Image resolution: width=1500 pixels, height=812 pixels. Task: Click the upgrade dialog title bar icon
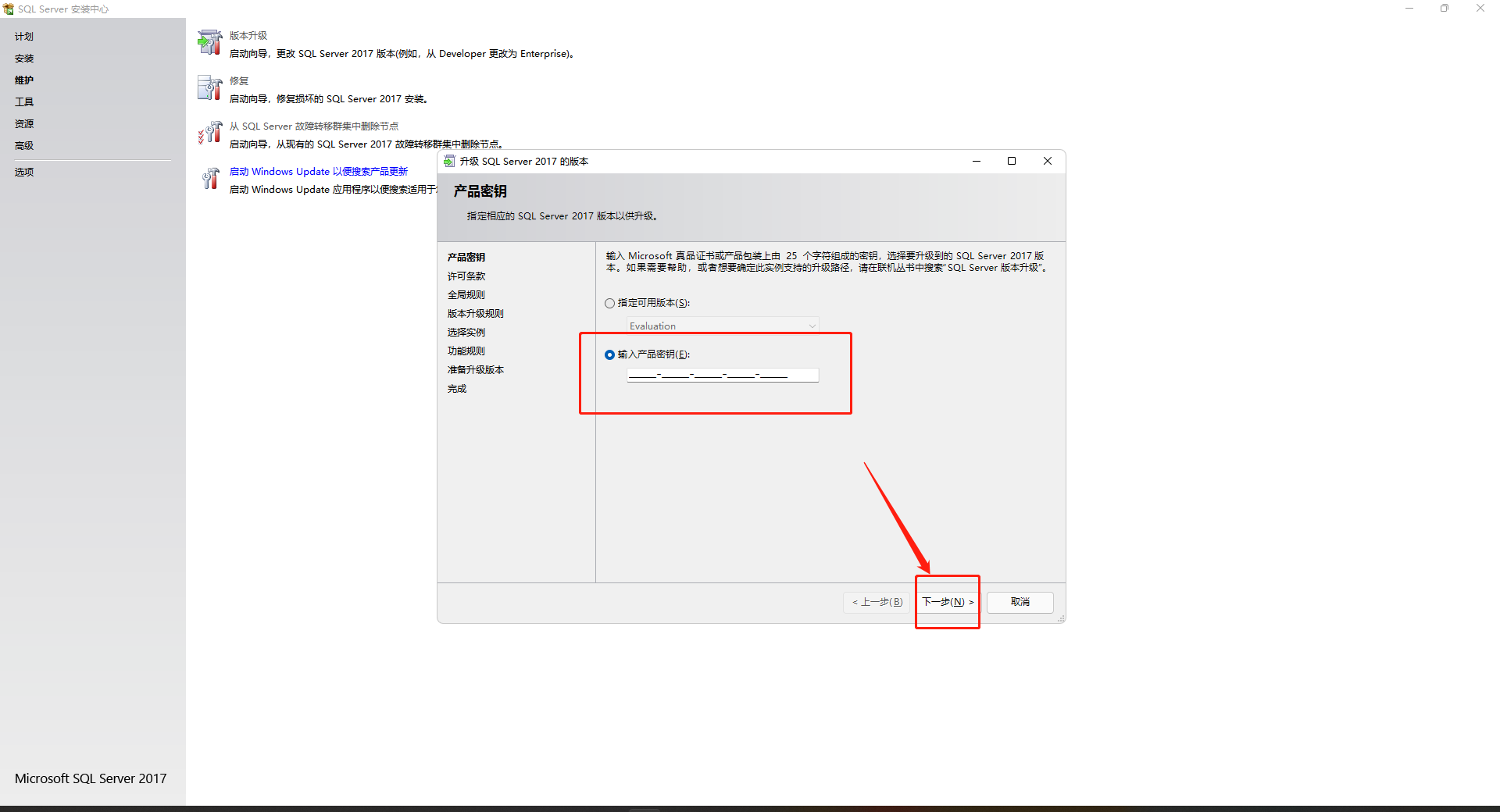[x=449, y=162]
